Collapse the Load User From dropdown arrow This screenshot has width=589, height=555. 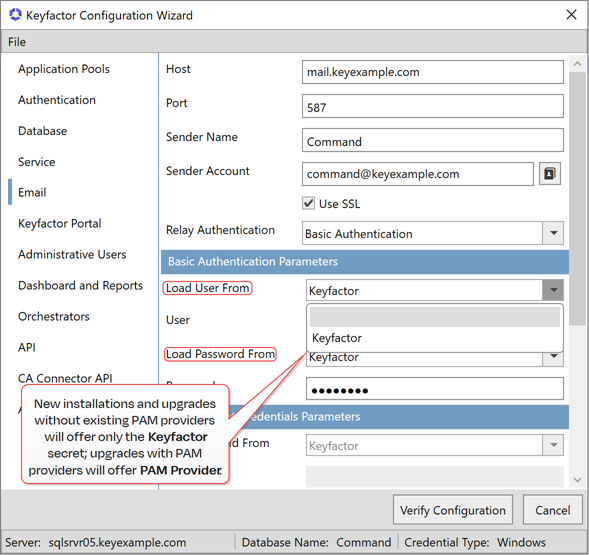pyautogui.click(x=553, y=290)
